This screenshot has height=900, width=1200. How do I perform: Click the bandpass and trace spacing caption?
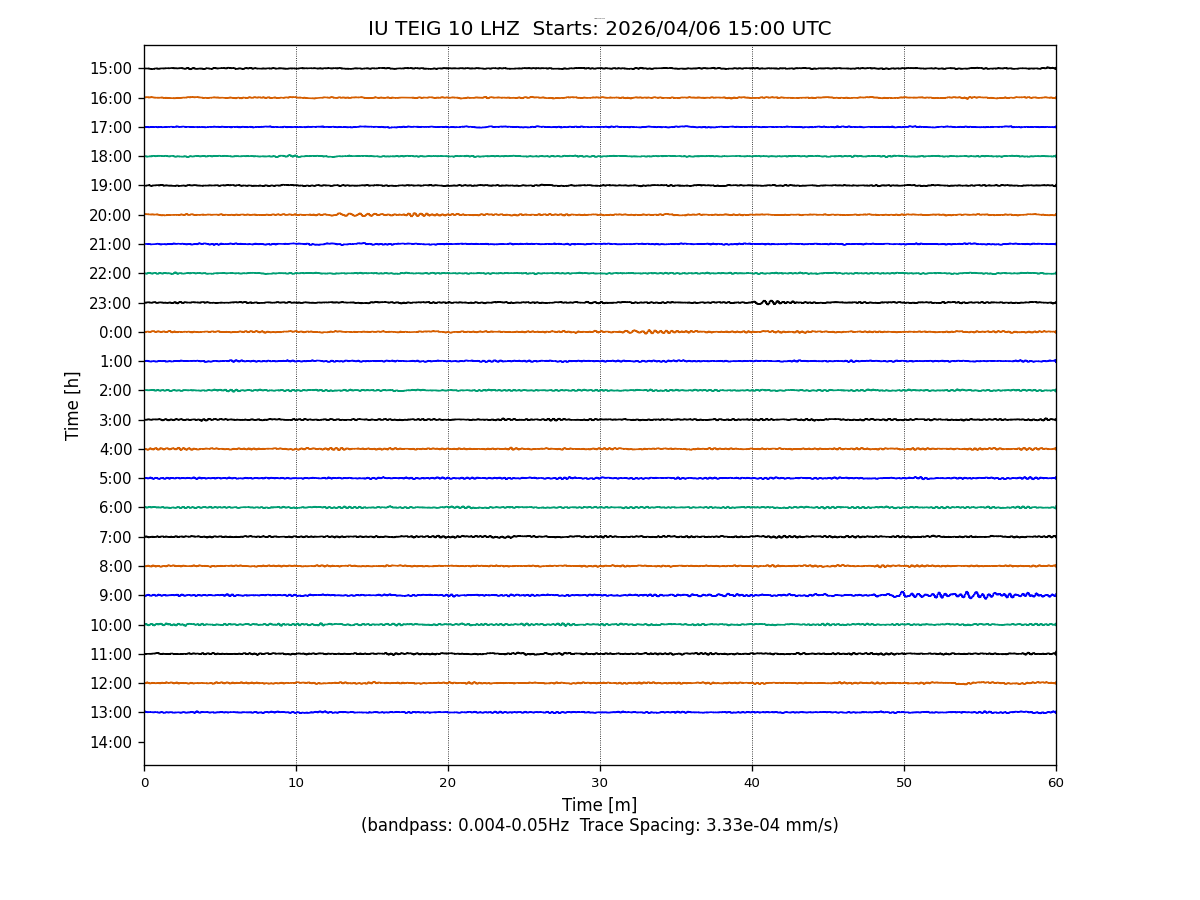tap(599, 826)
